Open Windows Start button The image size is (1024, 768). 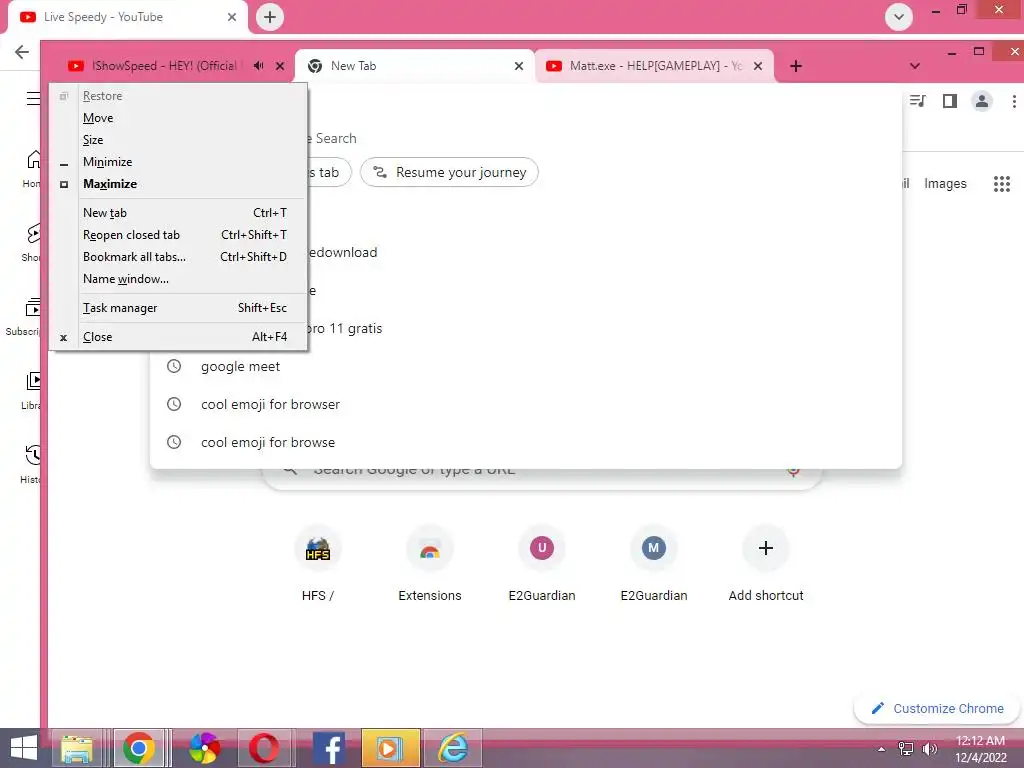23,748
